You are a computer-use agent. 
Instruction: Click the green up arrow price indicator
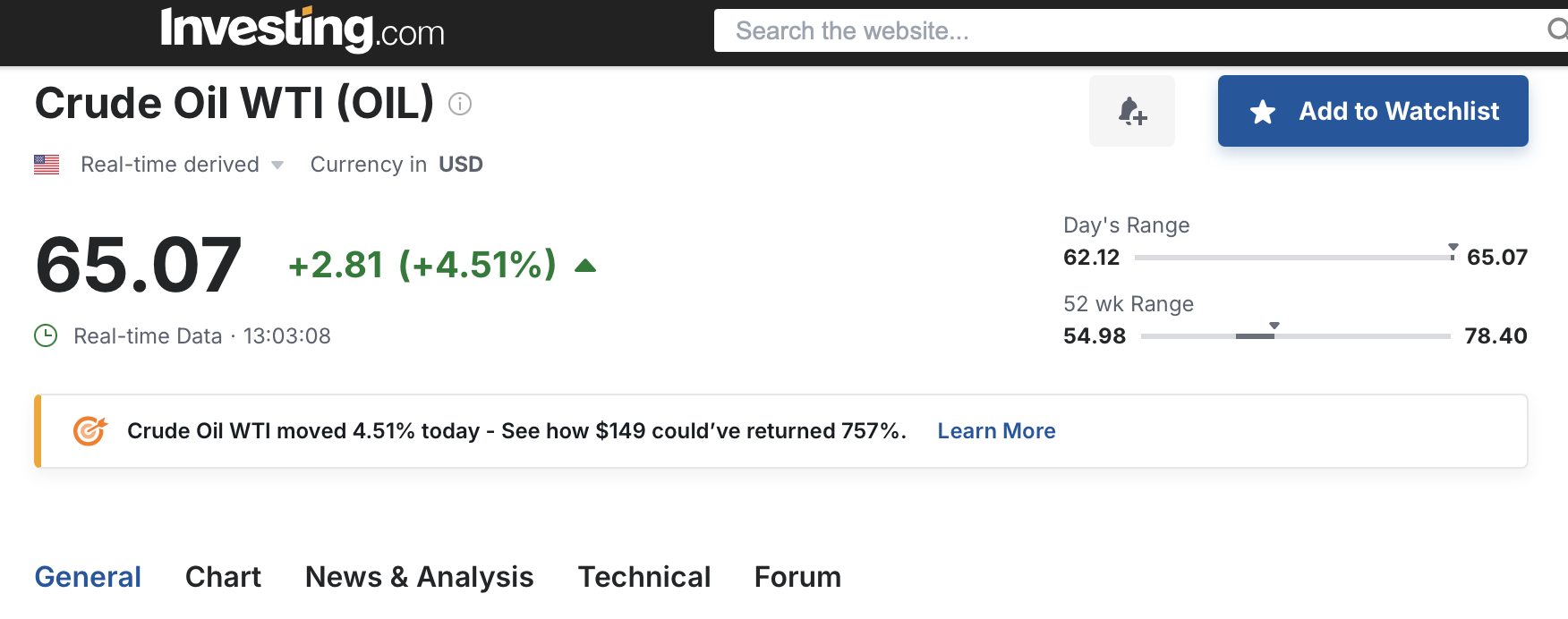[585, 266]
